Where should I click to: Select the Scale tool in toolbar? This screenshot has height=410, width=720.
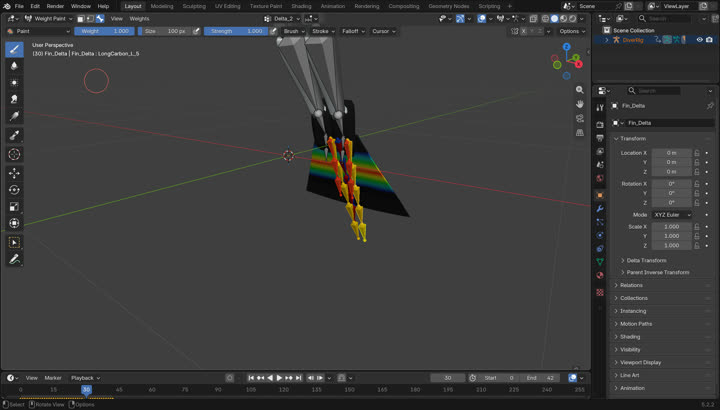(14, 207)
